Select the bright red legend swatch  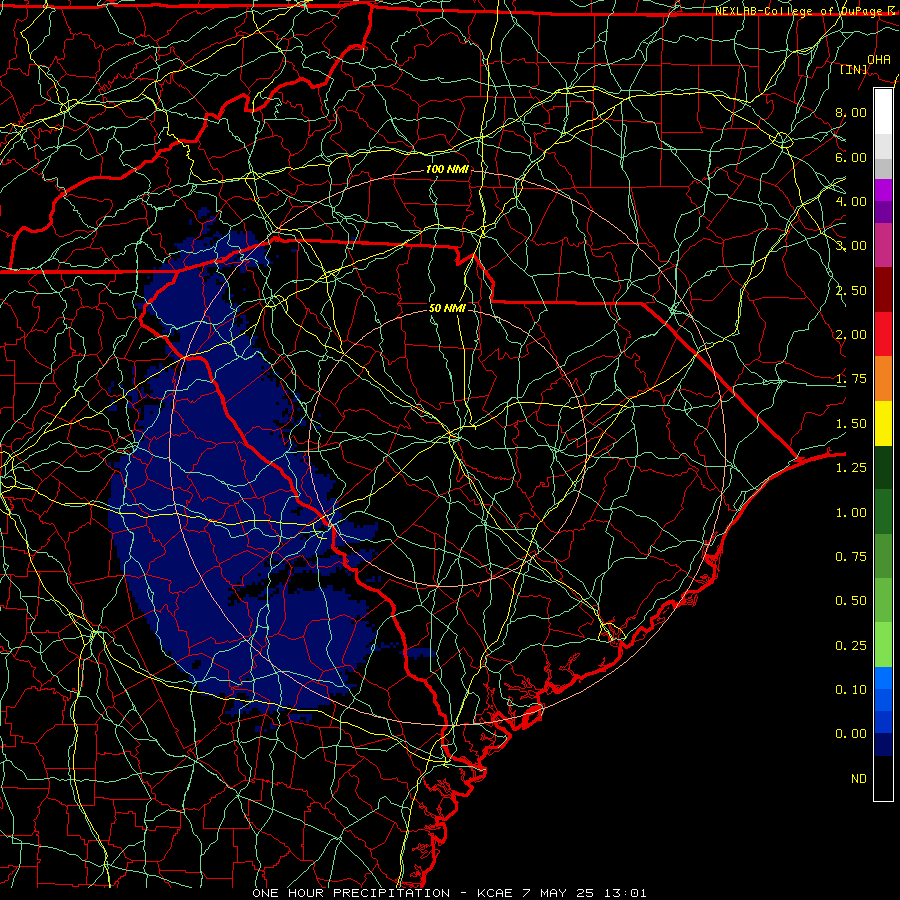[x=883, y=334]
